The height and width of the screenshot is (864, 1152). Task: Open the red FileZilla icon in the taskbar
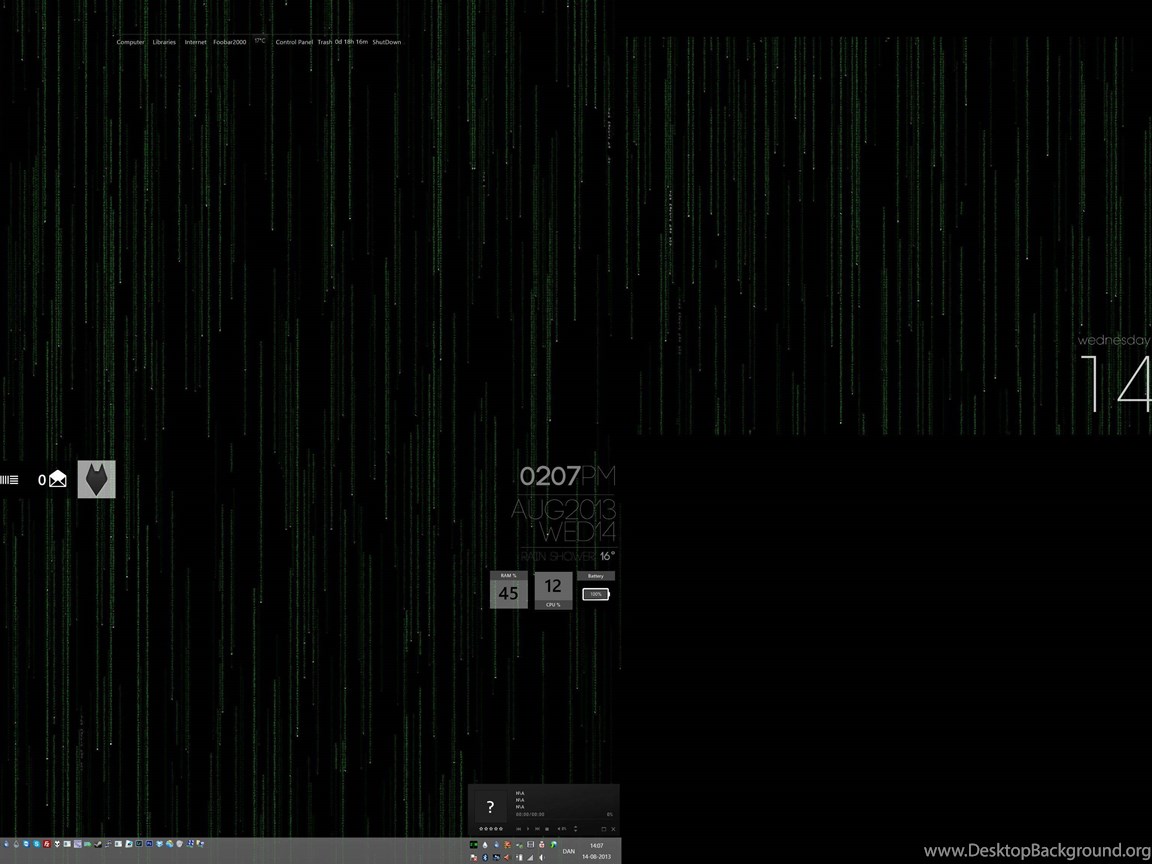tap(47, 844)
